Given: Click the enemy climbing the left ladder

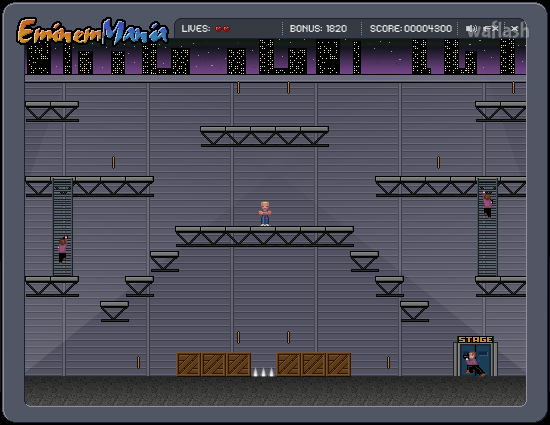Looking at the screenshot, I should tap(62, 250).
